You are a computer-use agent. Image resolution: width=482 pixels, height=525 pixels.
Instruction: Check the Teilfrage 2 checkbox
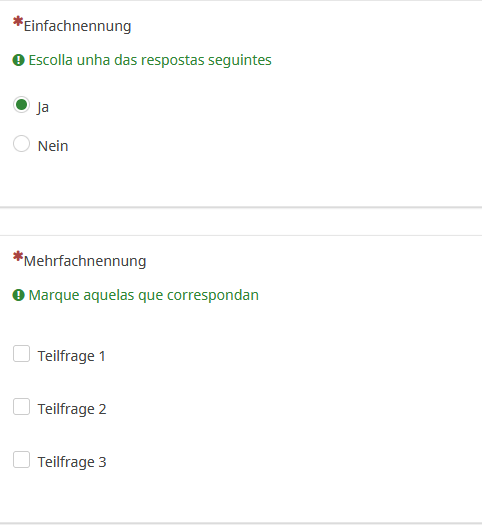(x=21, y=407)
